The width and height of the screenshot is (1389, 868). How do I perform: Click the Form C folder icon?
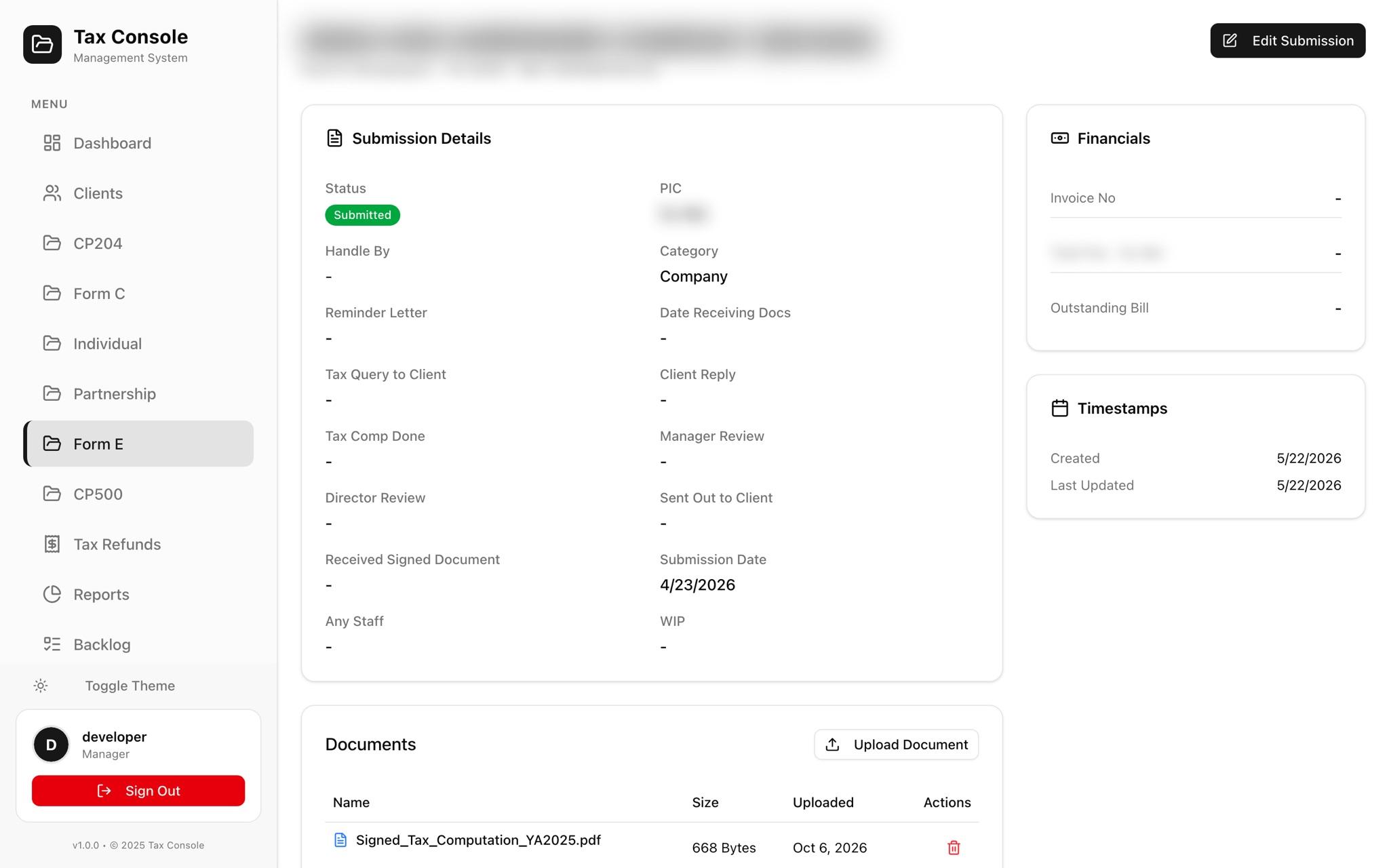[52, 293]
